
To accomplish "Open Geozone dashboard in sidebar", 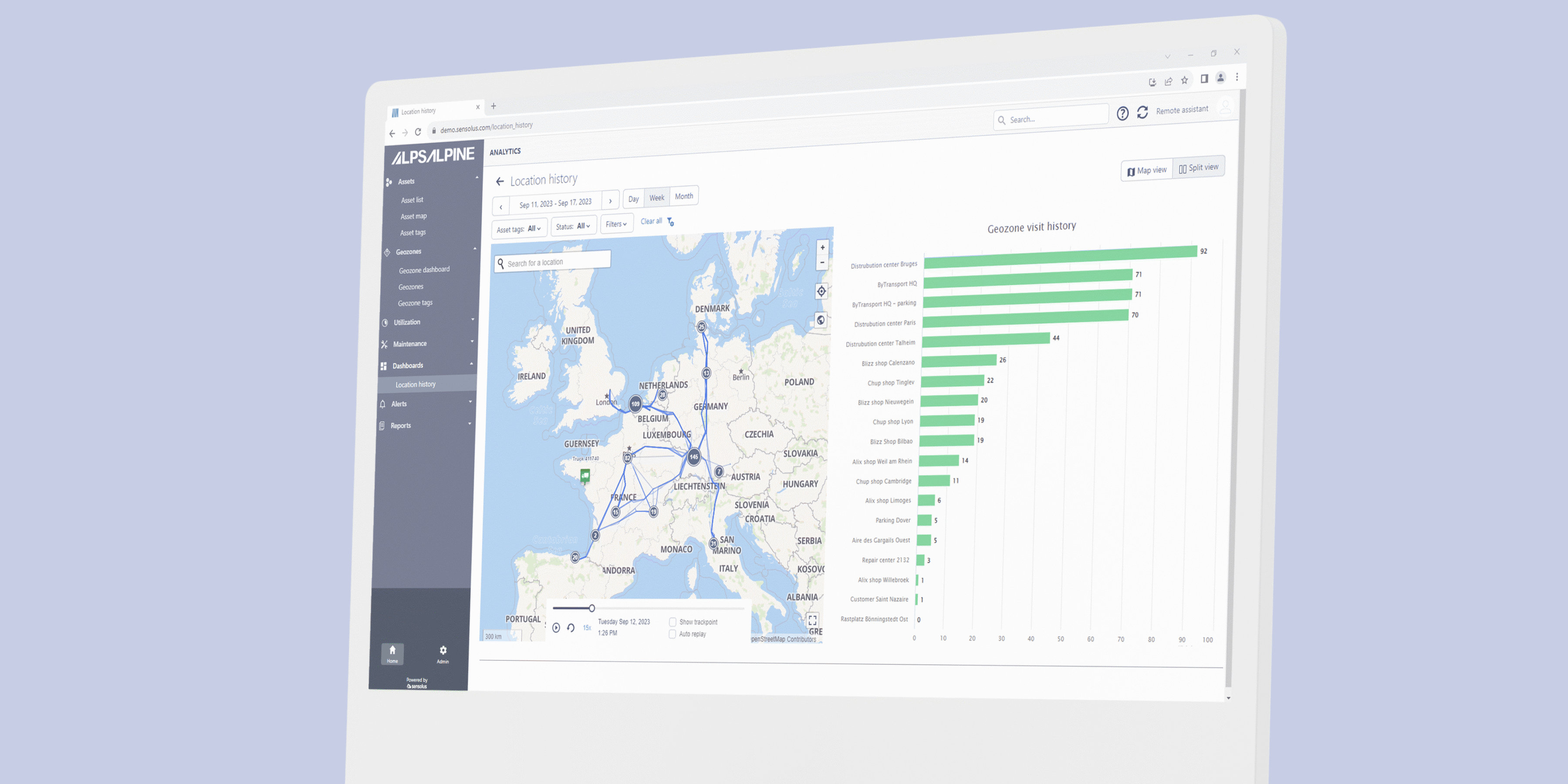I will [x=424, y=270].
